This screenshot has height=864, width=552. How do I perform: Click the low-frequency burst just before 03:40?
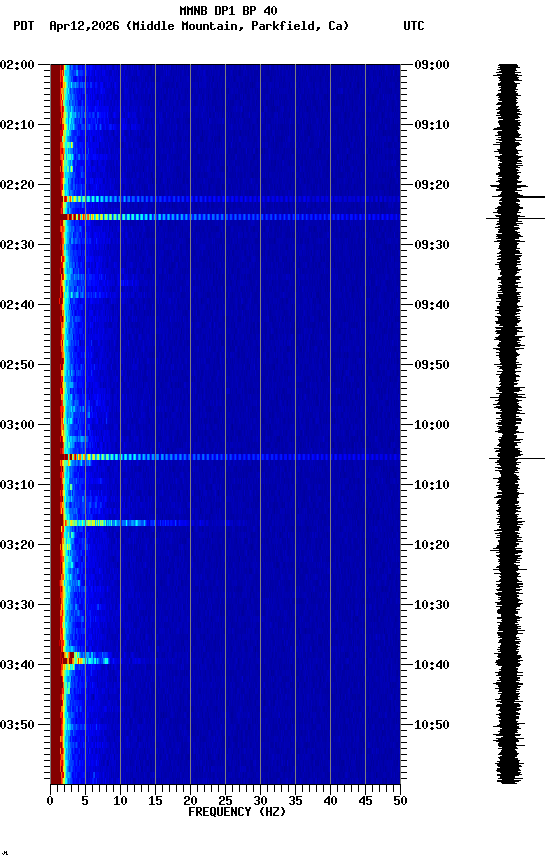click(88, 658)
